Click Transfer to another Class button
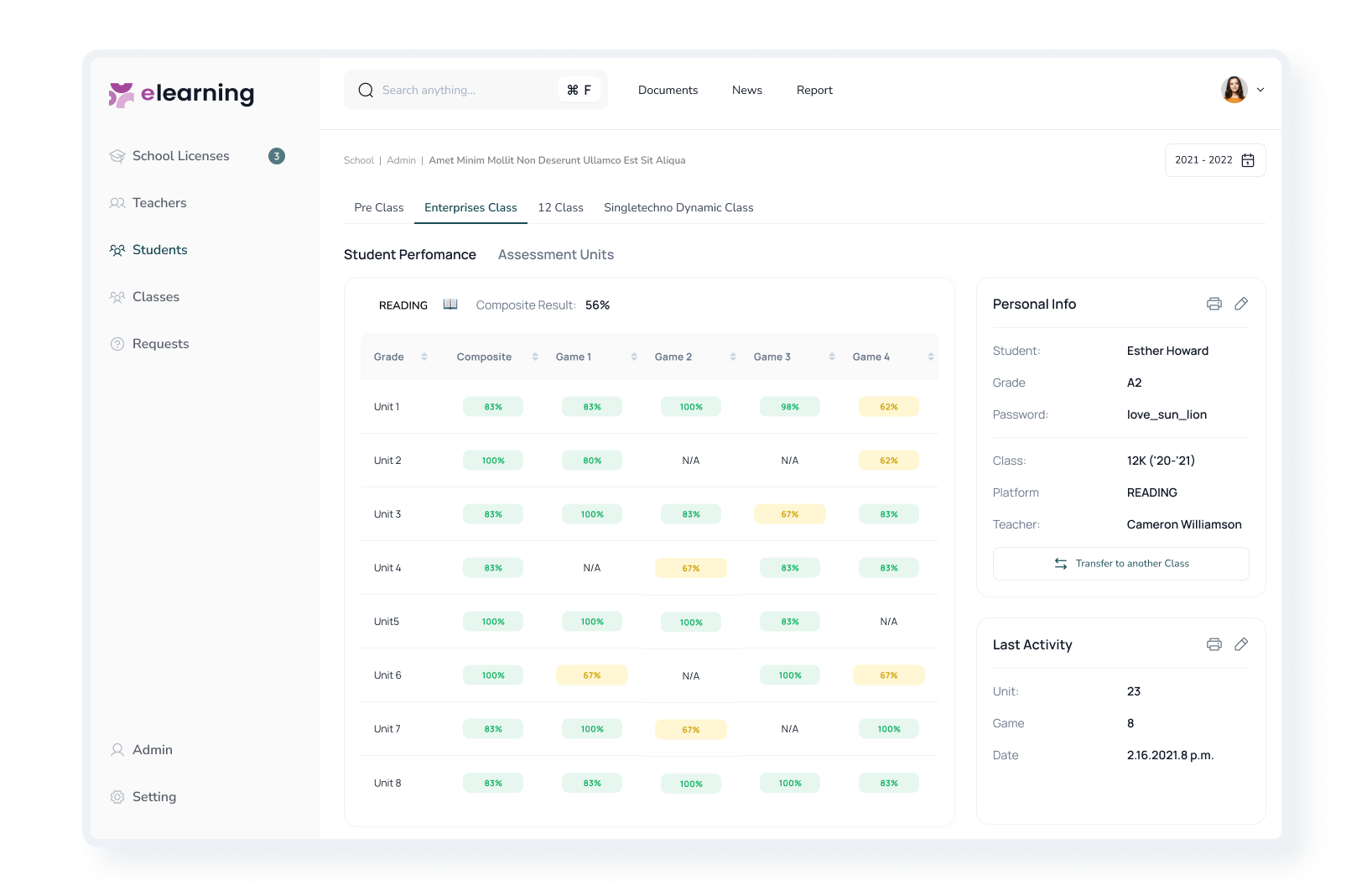 (1121, 564)
